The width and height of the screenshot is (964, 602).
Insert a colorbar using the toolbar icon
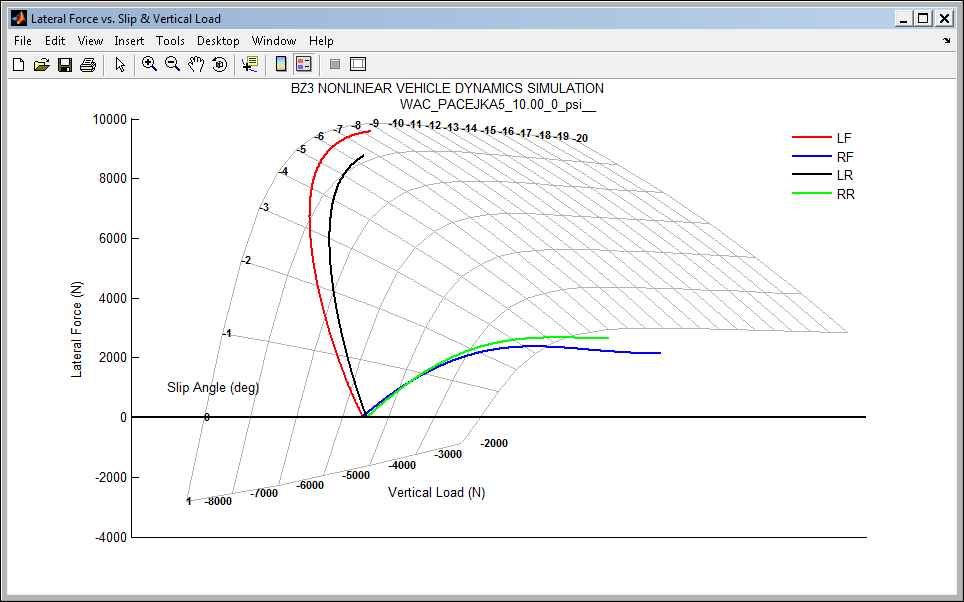tap(281, 64)
